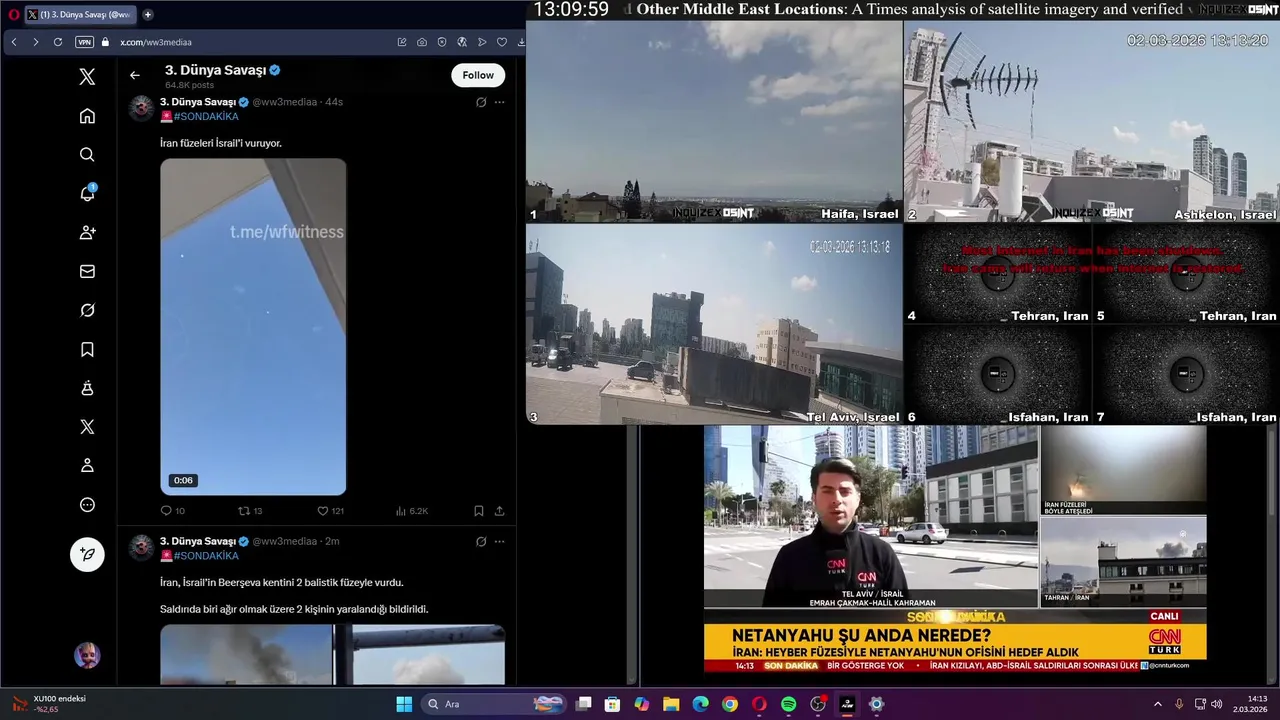Share the İran füzeleri post
Image resolution: width=1280 pixels, height=720 pixels.
click(499, 511)
